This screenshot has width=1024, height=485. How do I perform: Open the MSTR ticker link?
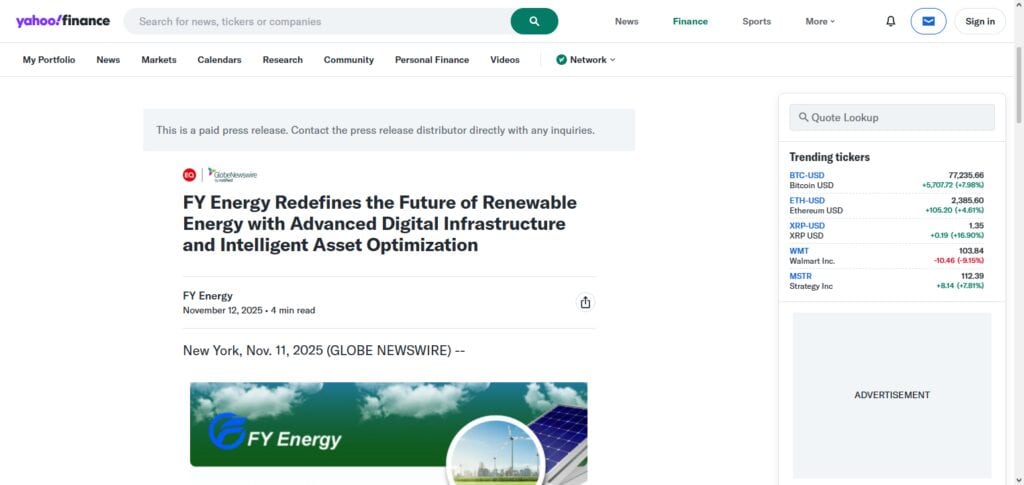[x=800, y=276]
